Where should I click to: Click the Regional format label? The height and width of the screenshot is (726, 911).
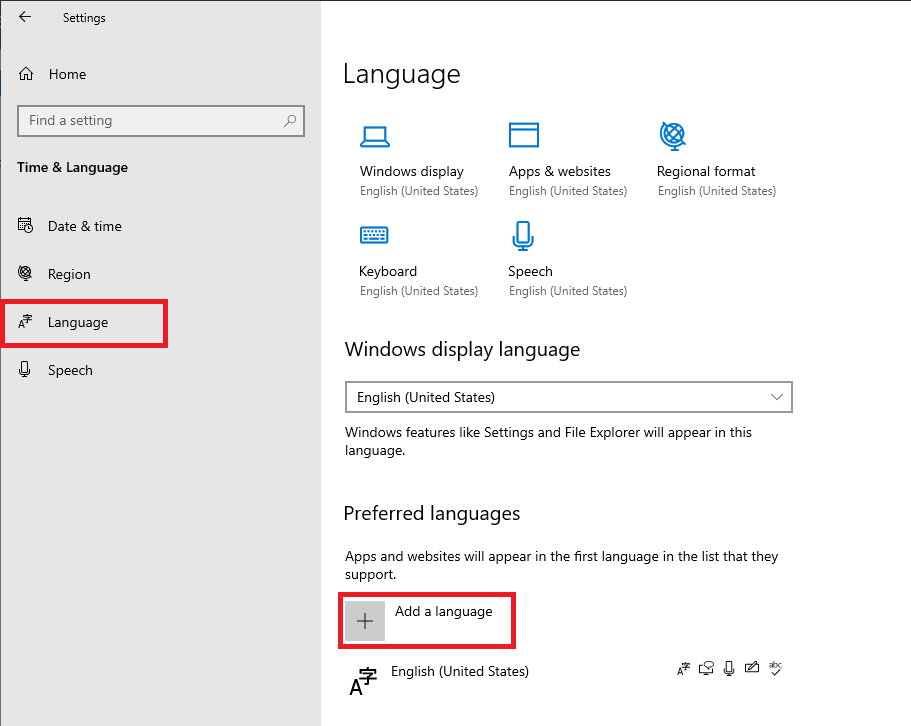[x=706, y=171]
